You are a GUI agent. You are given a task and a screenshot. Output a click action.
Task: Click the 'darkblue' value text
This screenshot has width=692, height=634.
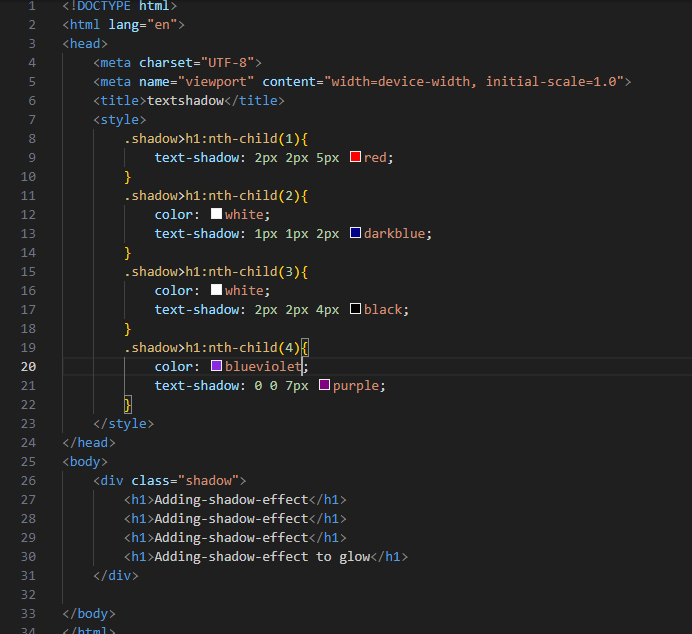pos(395,233)
